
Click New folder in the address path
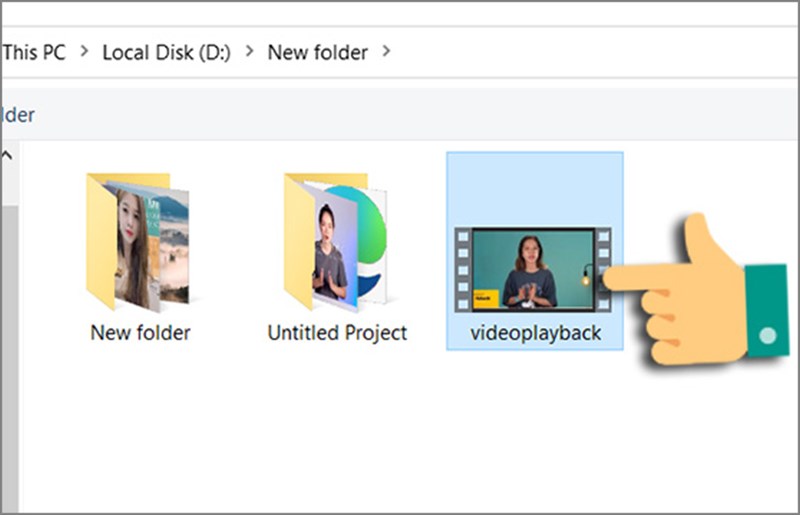[x=317, y=52]
